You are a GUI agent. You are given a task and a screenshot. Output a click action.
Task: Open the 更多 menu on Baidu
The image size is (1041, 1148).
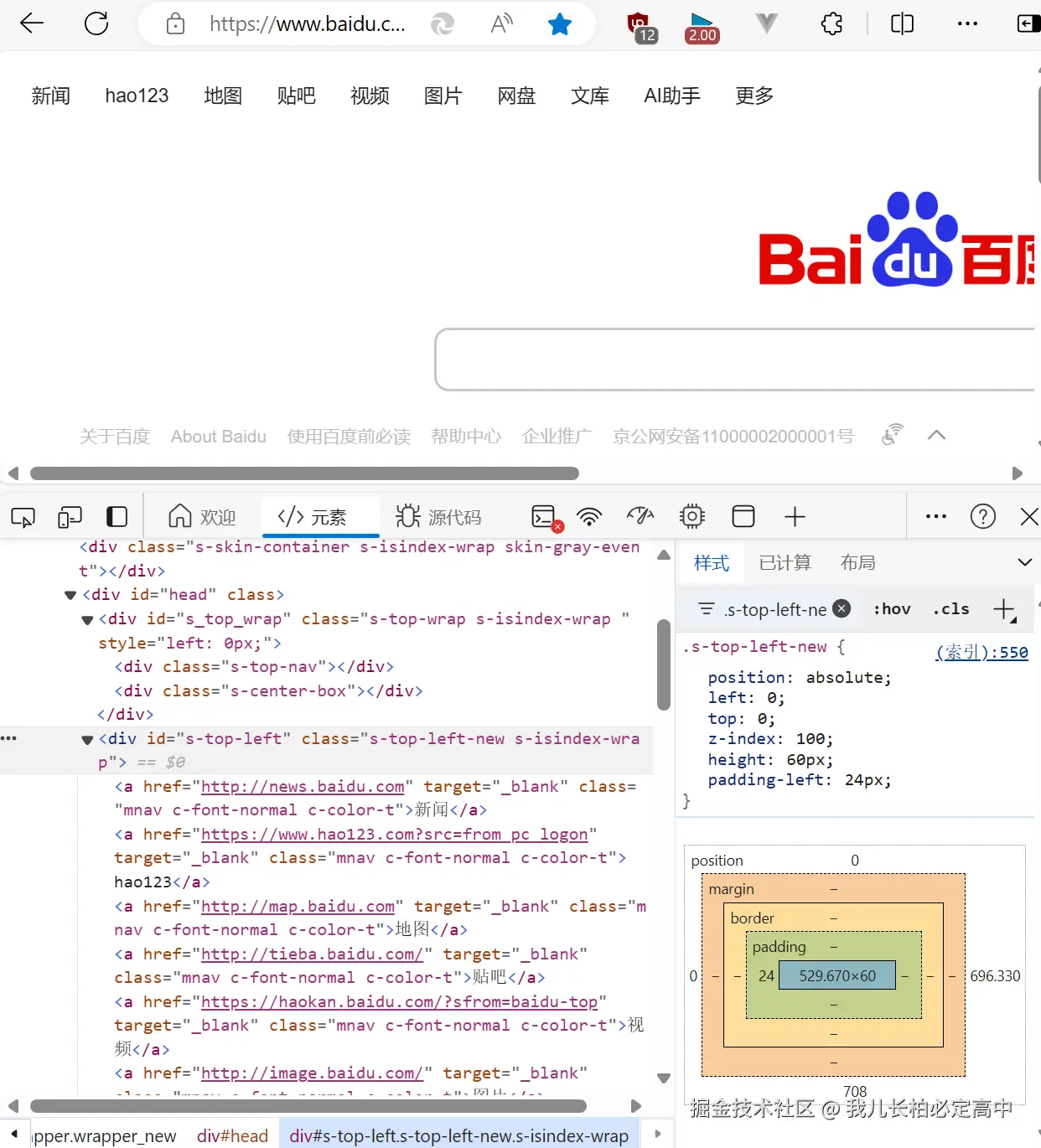754,96
